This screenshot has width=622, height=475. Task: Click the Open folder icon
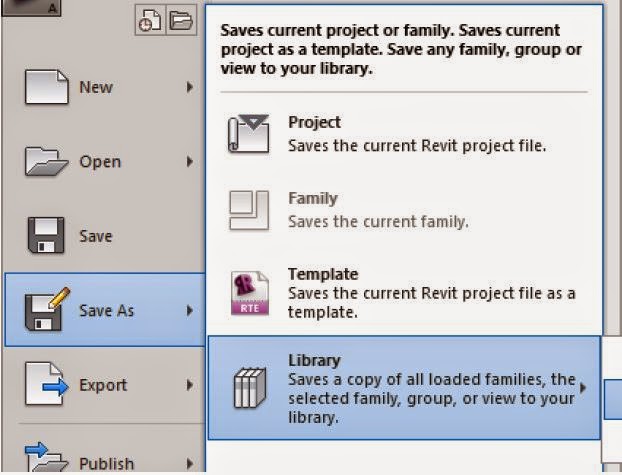click(46, 161)
